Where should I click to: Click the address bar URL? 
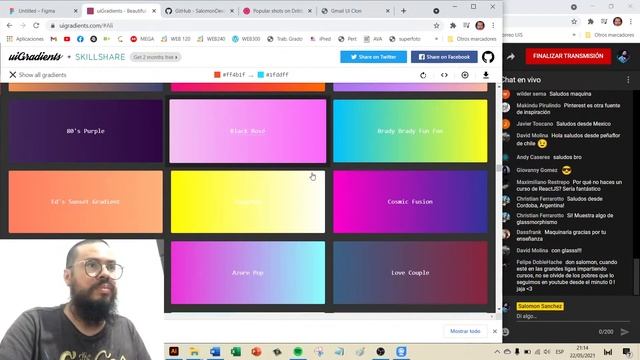(x=86, y=25)
